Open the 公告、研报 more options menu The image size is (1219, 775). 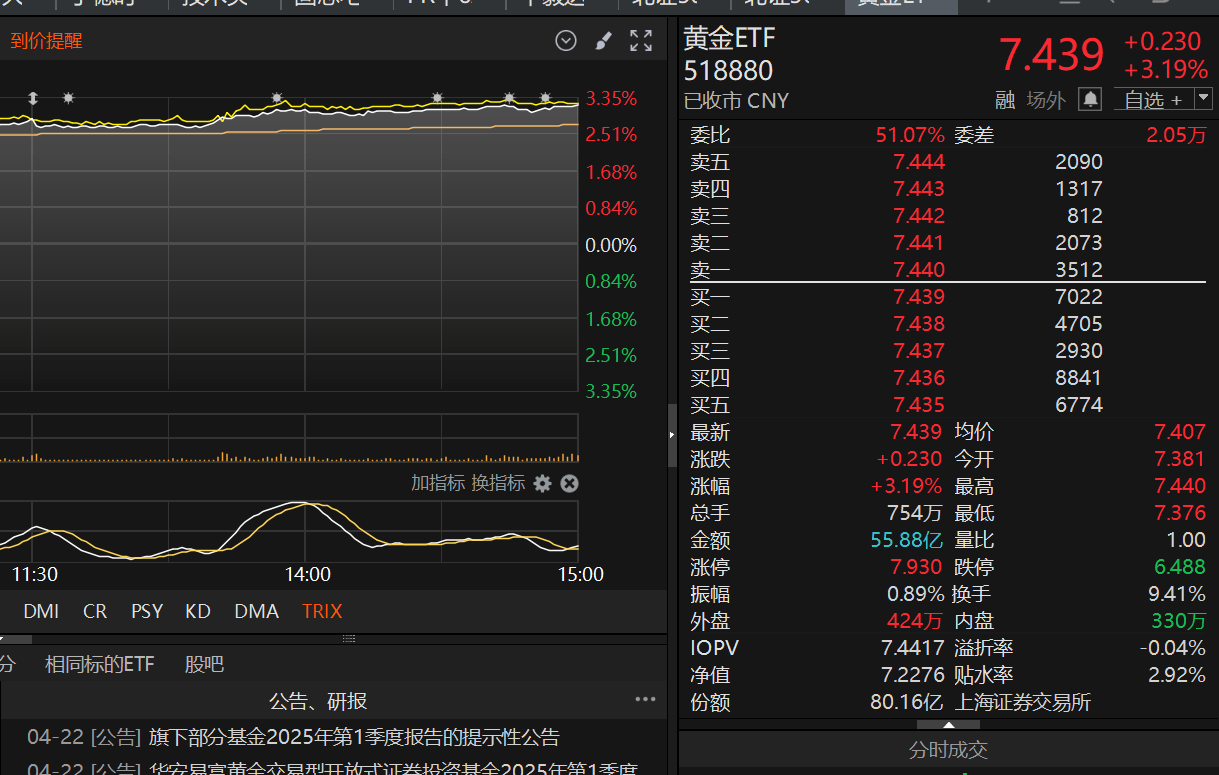645,700
